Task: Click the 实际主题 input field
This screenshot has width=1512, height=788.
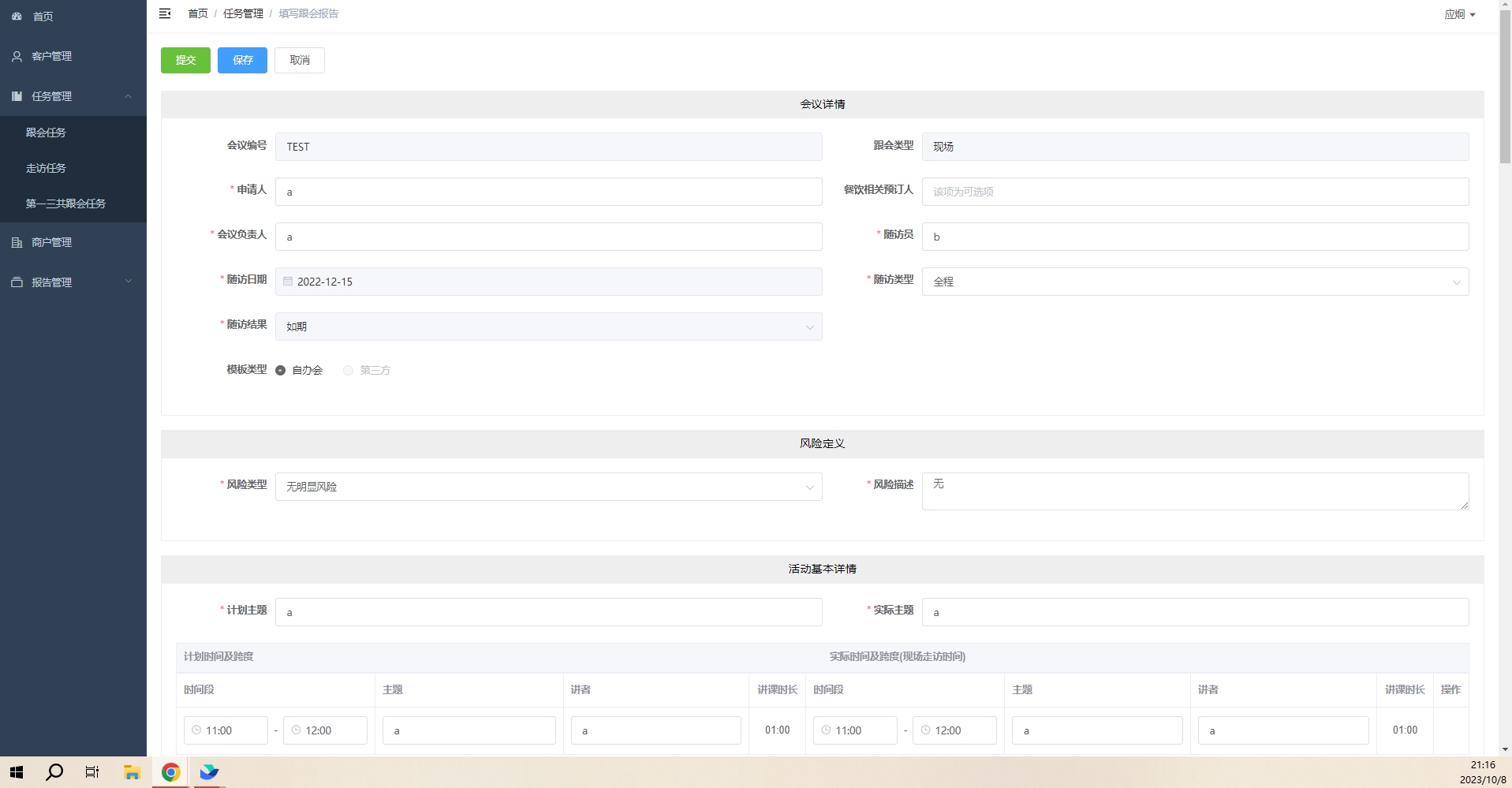Action: tap(1195, 612)
